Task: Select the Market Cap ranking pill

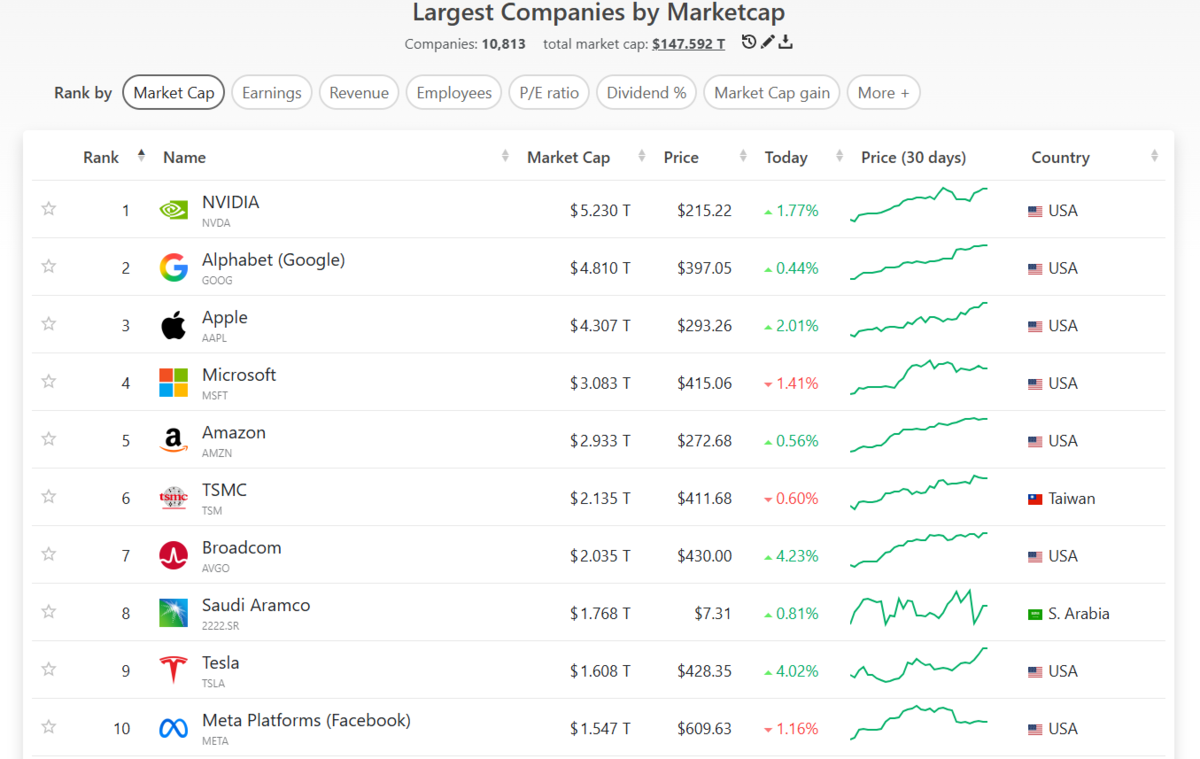Action: click(174, 93)
